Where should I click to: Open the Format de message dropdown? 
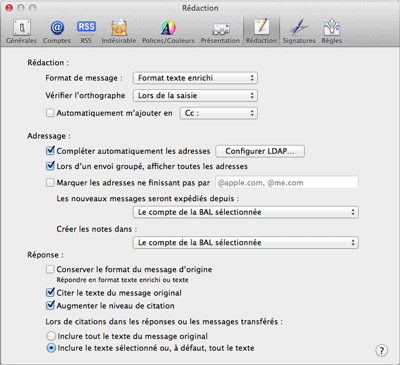click(x=195, y=78)
